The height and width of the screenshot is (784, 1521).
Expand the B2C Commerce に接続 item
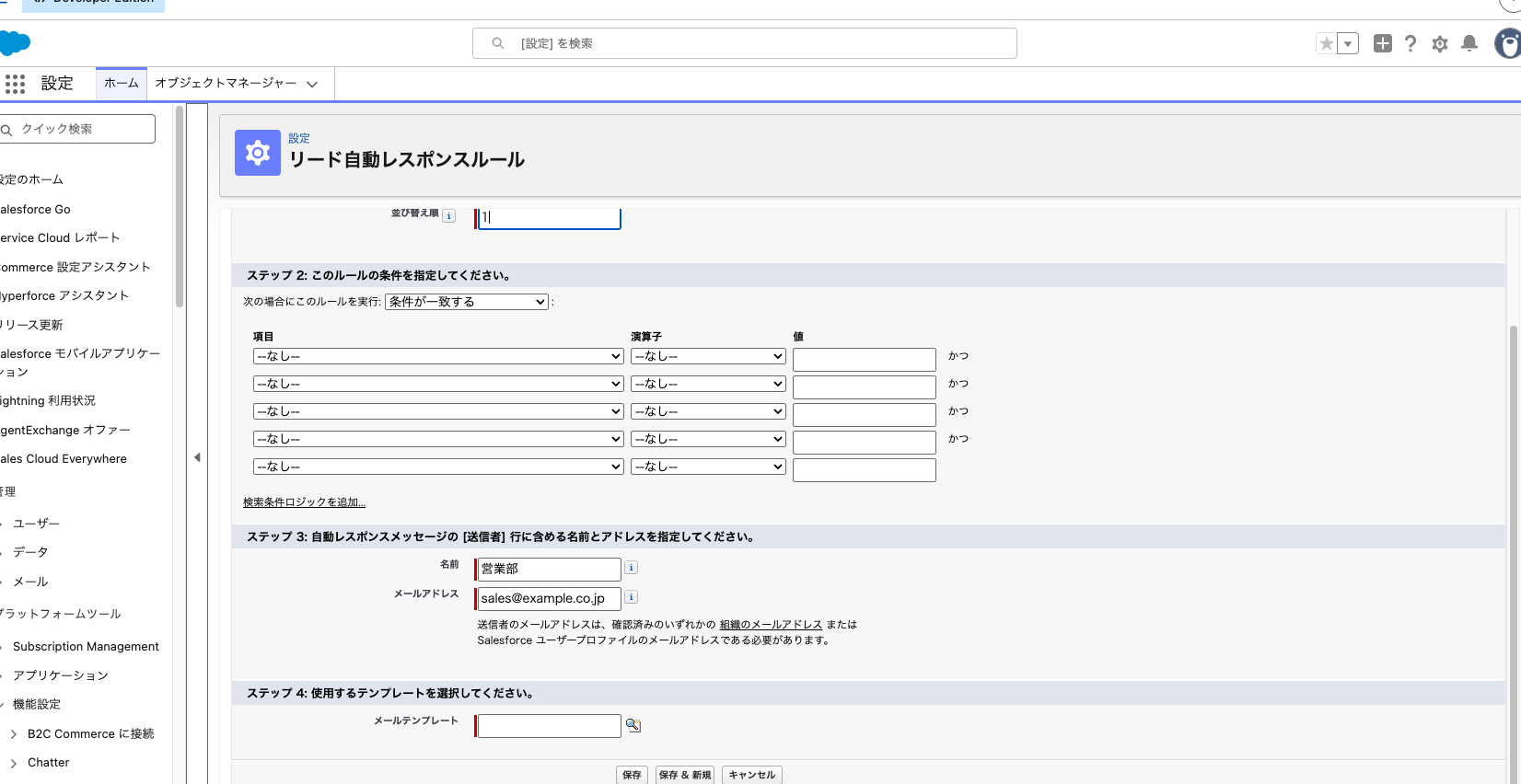pyautogui.click(x=14, y=733)
